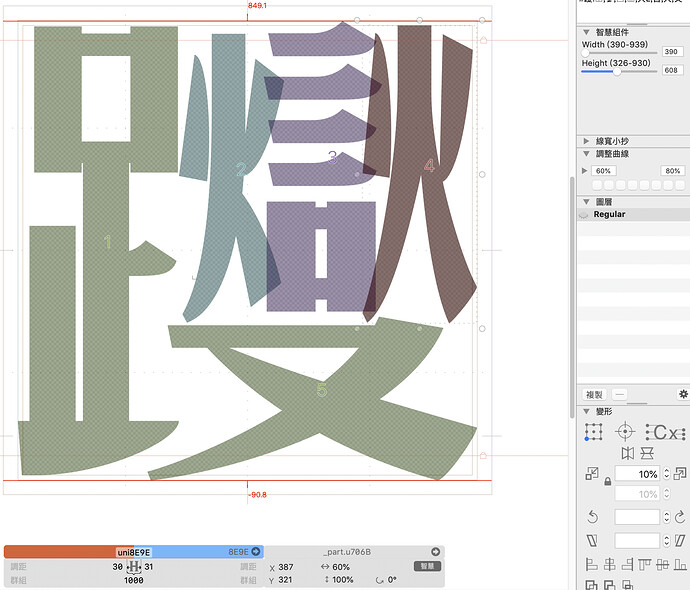This screenshot has width=690, height=590.
Task: Align selection to right edges
Action: click(x=627, y=564)
